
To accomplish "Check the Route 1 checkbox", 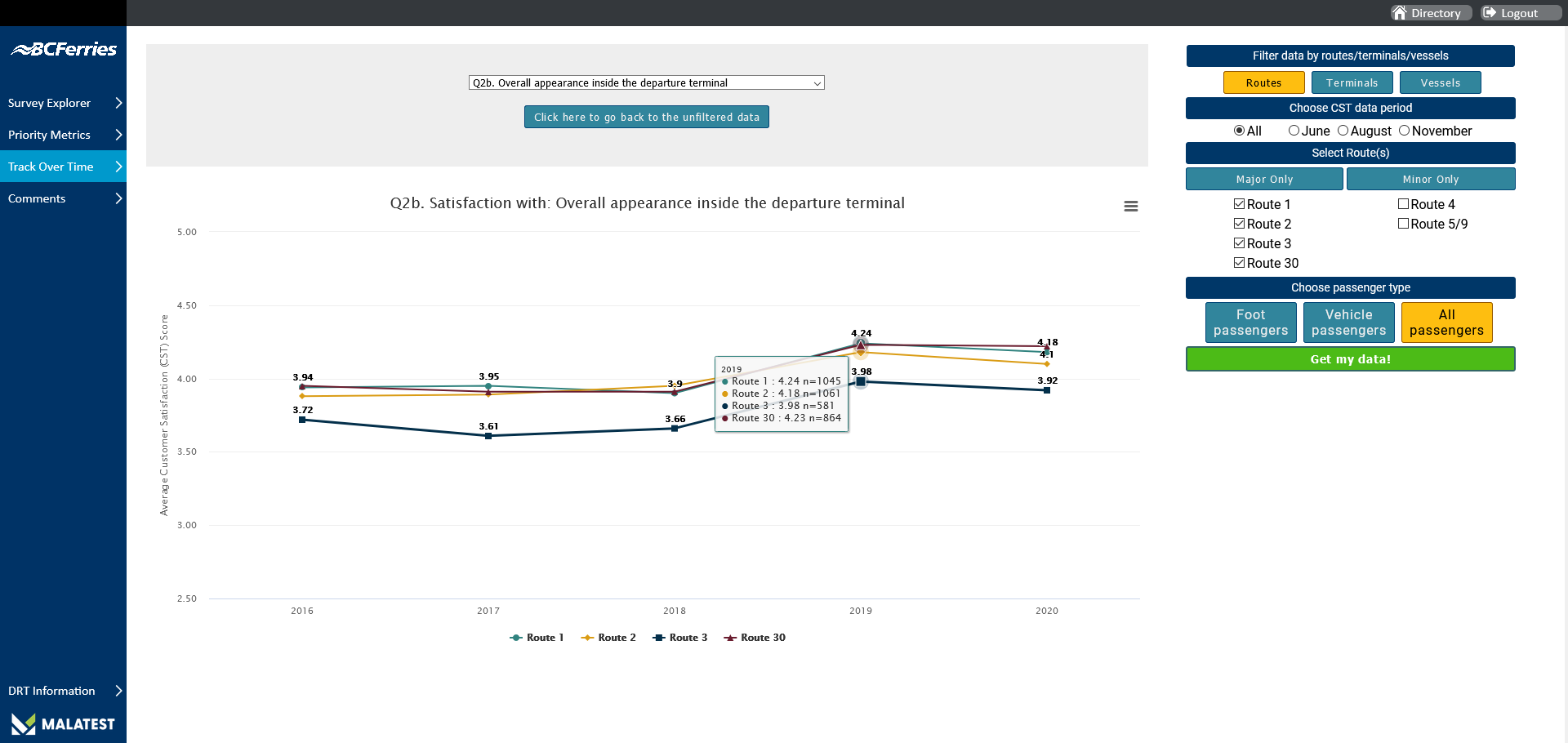I will [x=1239, y=204].
